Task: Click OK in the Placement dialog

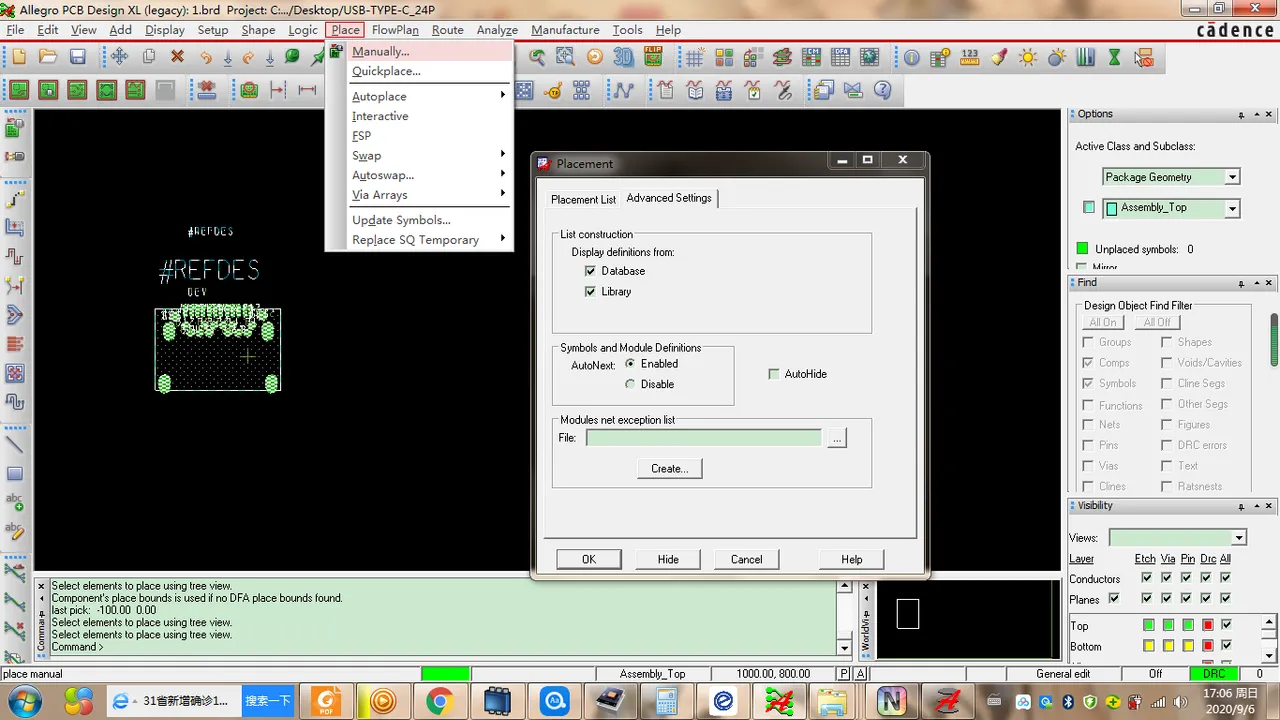Action: coord(589,559)
